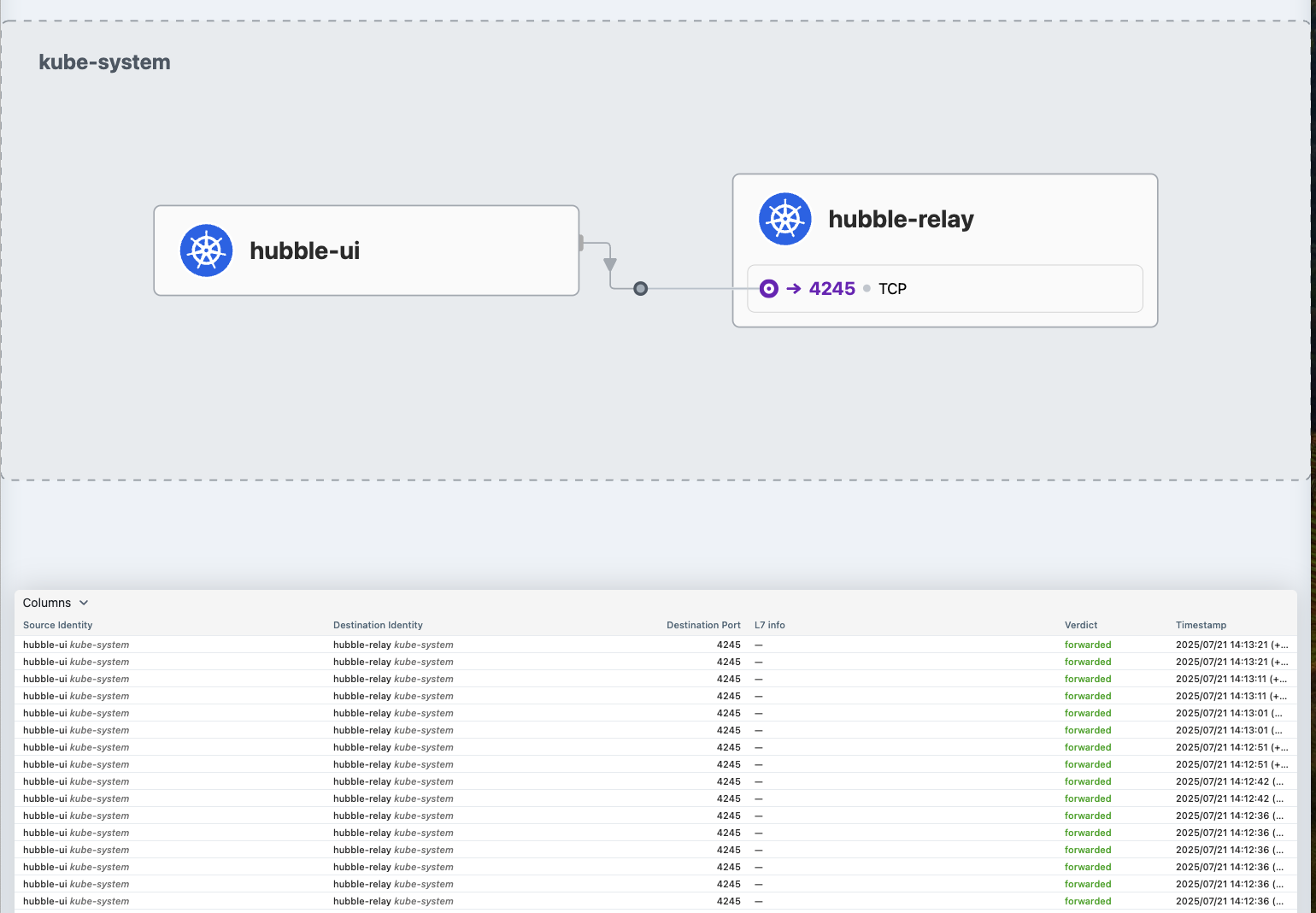Click the Timestamp column header
The width and height of the screenshot is (1316, 913).
coord(1201,625)
